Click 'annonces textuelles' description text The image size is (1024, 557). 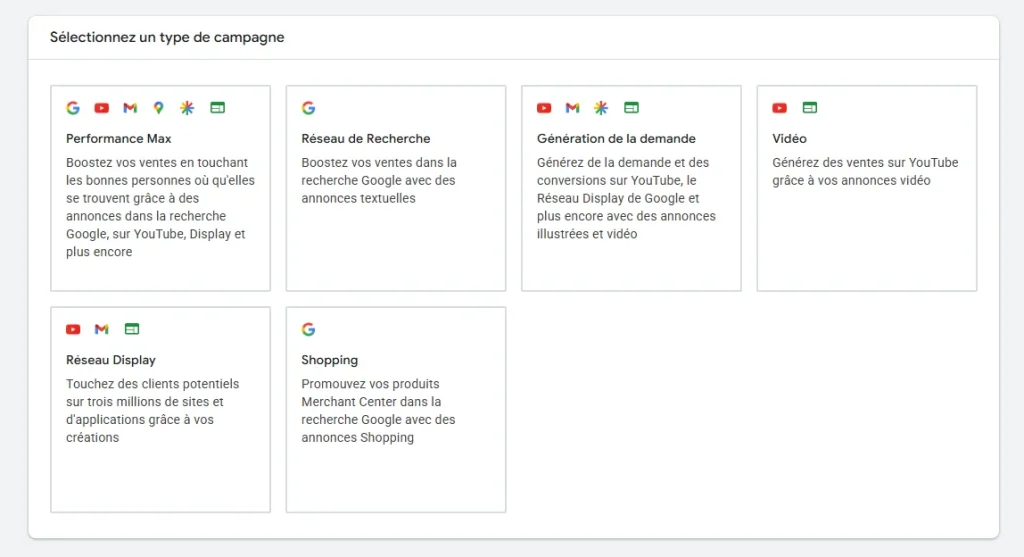tap(358, 199)
